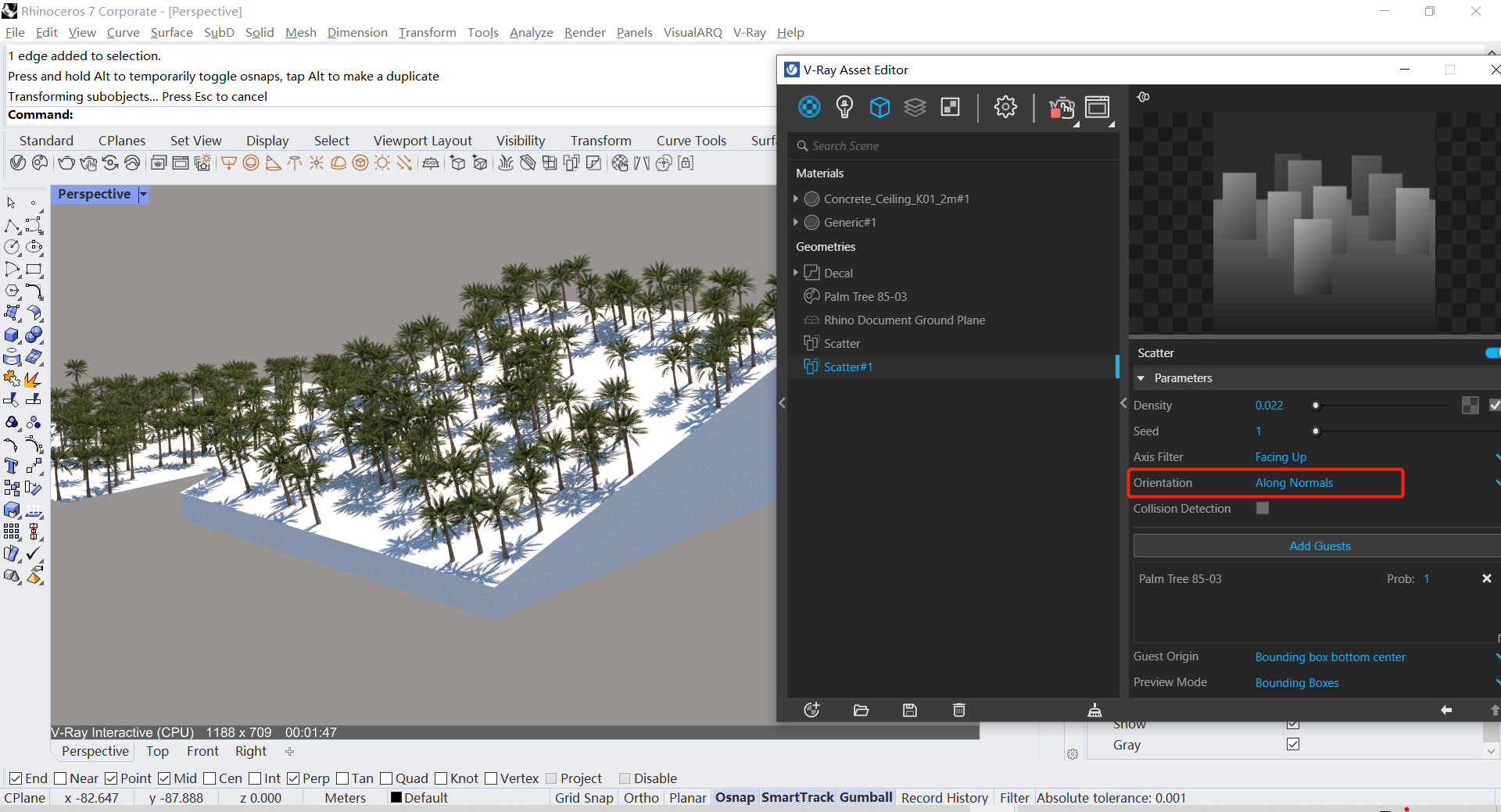Image resolution: width=1501 pixels, height=812 pixels.
Task: Select the Rhino box solid tool
Action: 12,335
